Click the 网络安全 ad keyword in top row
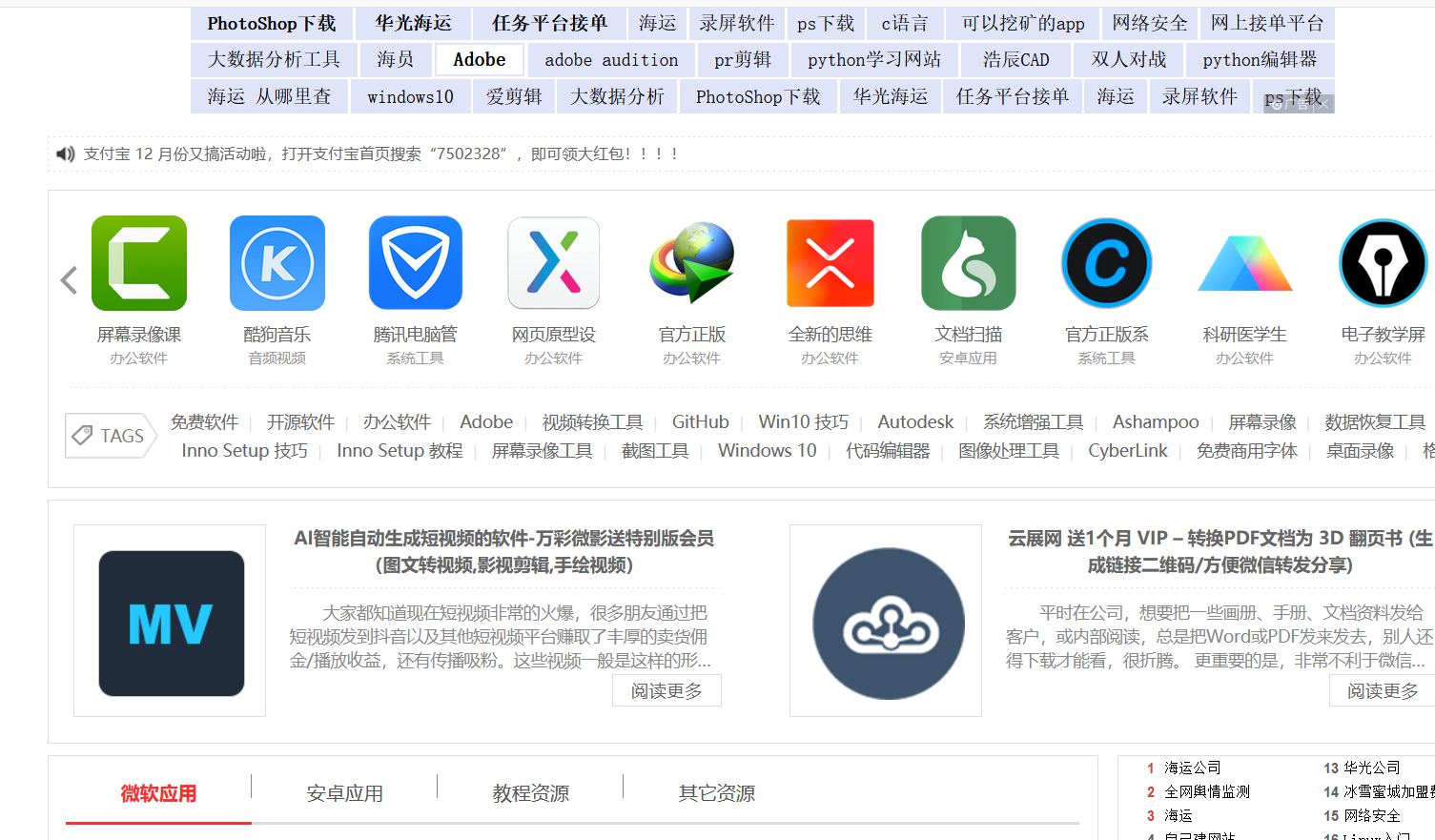The image size is (1435, 840). click(1150, 23)
